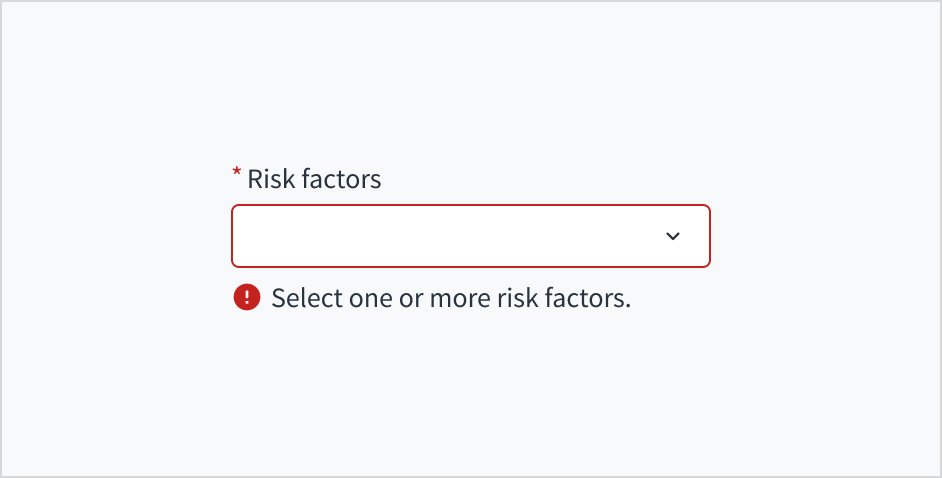Click the asterisk before Risk factors

(x=237, y=174)
